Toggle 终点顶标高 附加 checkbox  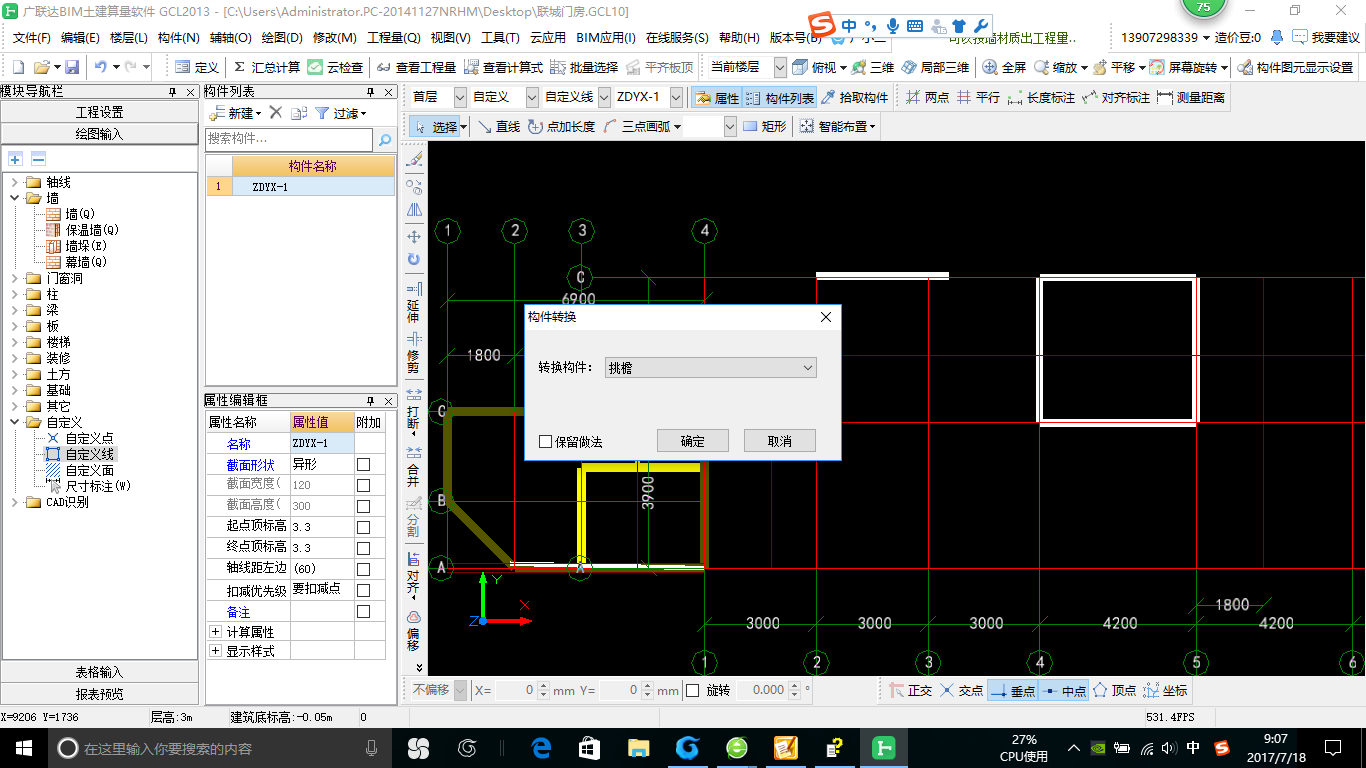click(364, 547)
